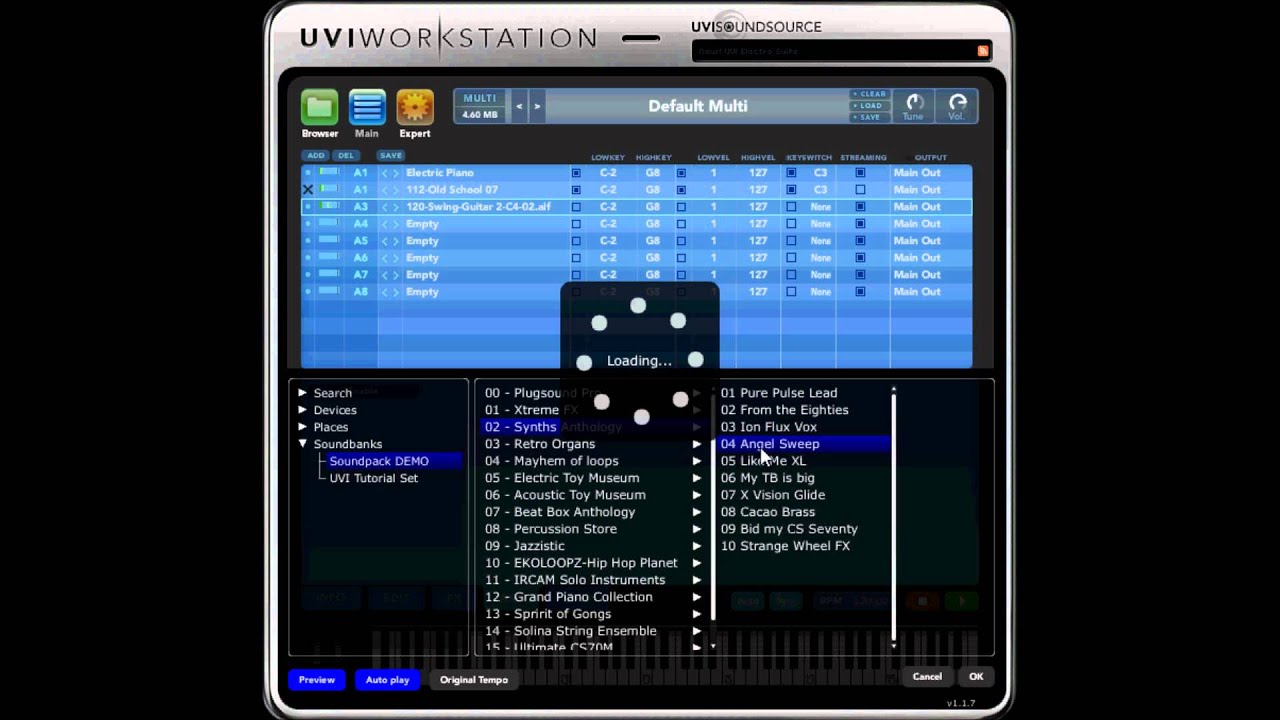This screenshot has width=1280, height=720.
Task: Select next preset arrow for 112-Old School 07
Action: pos(395,190)
